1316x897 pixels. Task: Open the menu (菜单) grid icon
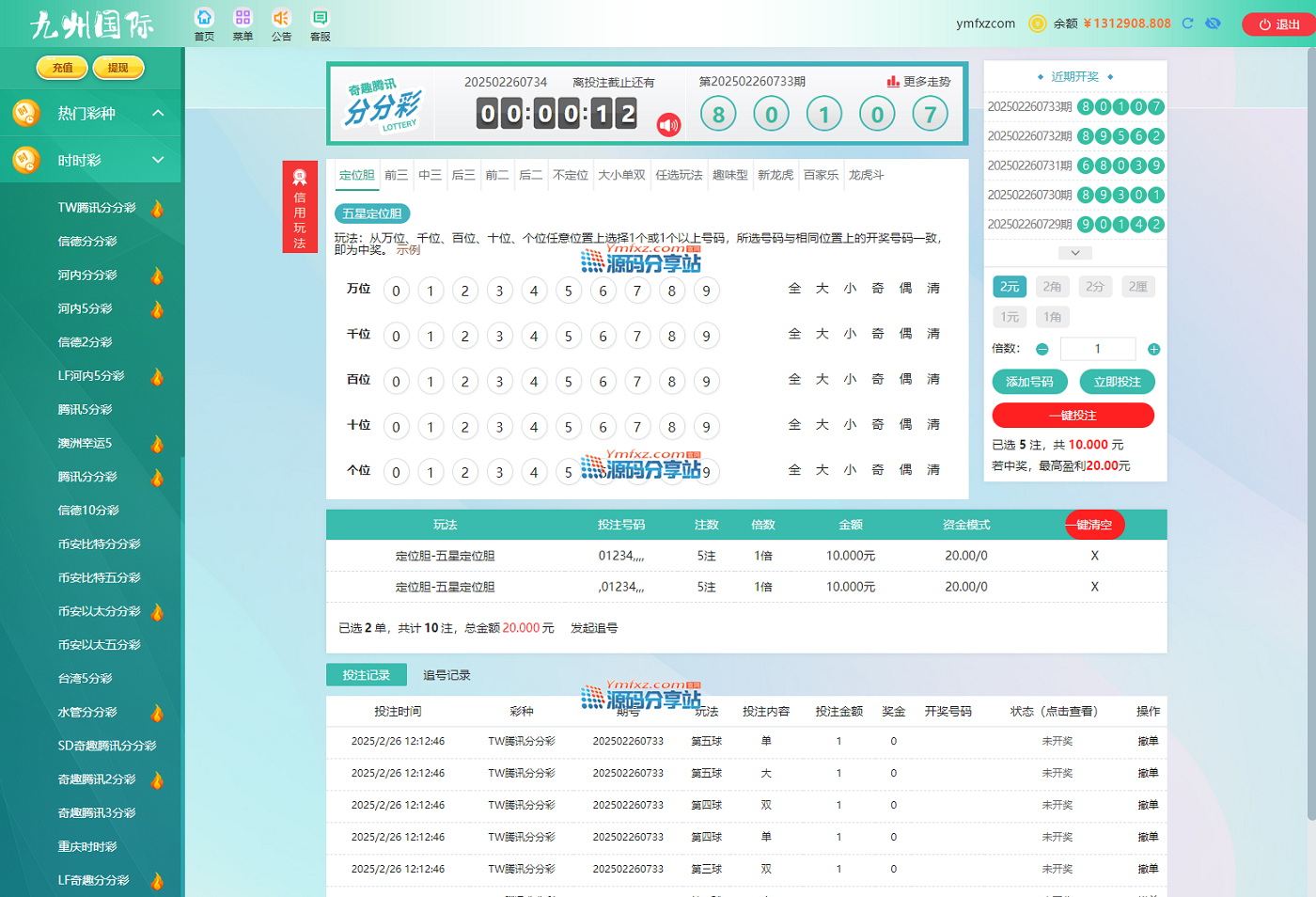[243, 18]
